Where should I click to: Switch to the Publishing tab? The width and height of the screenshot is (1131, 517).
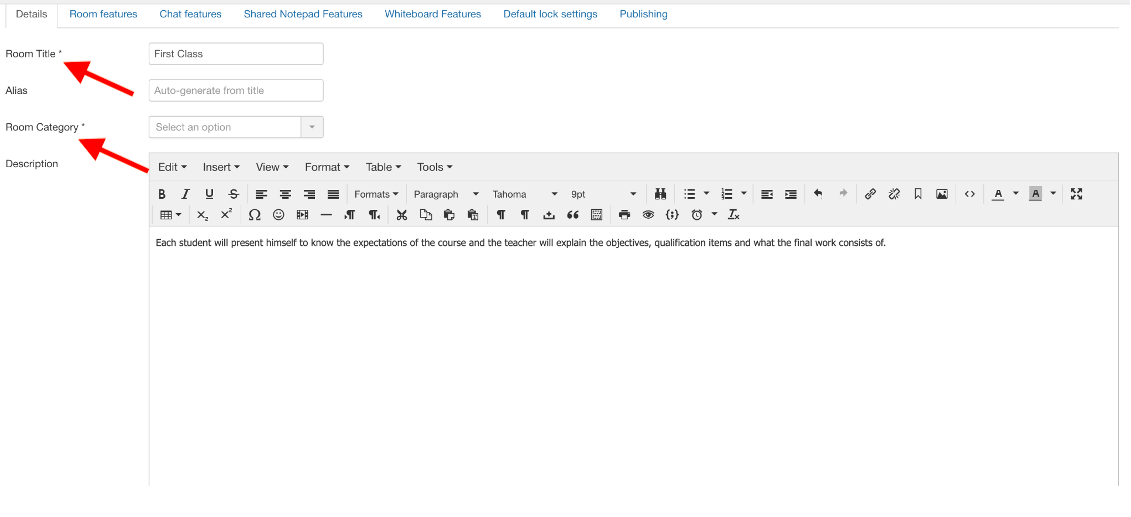coord(643,14)
